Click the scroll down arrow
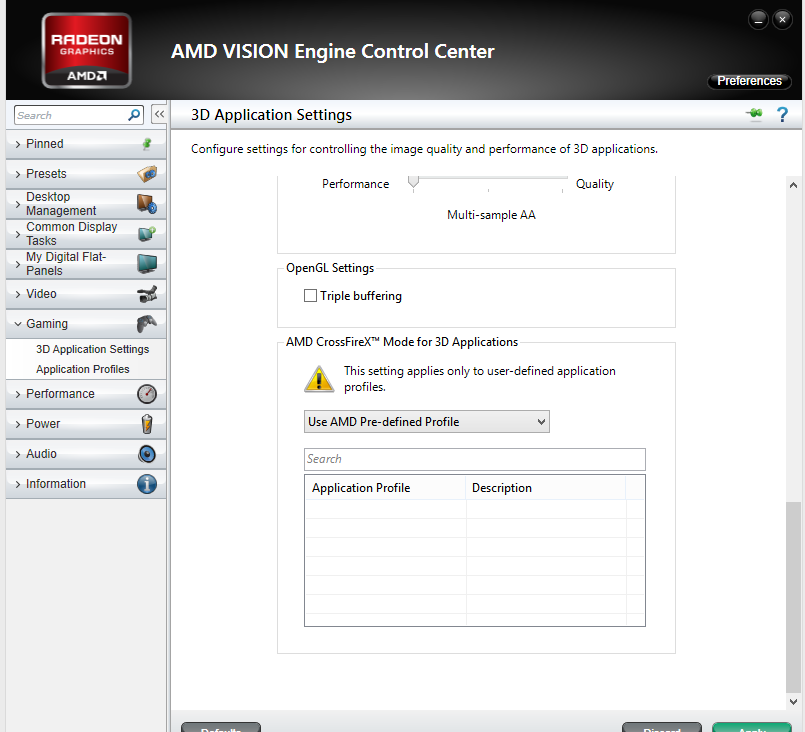Viewport: 805px width, 732px height. click(793, 702)
